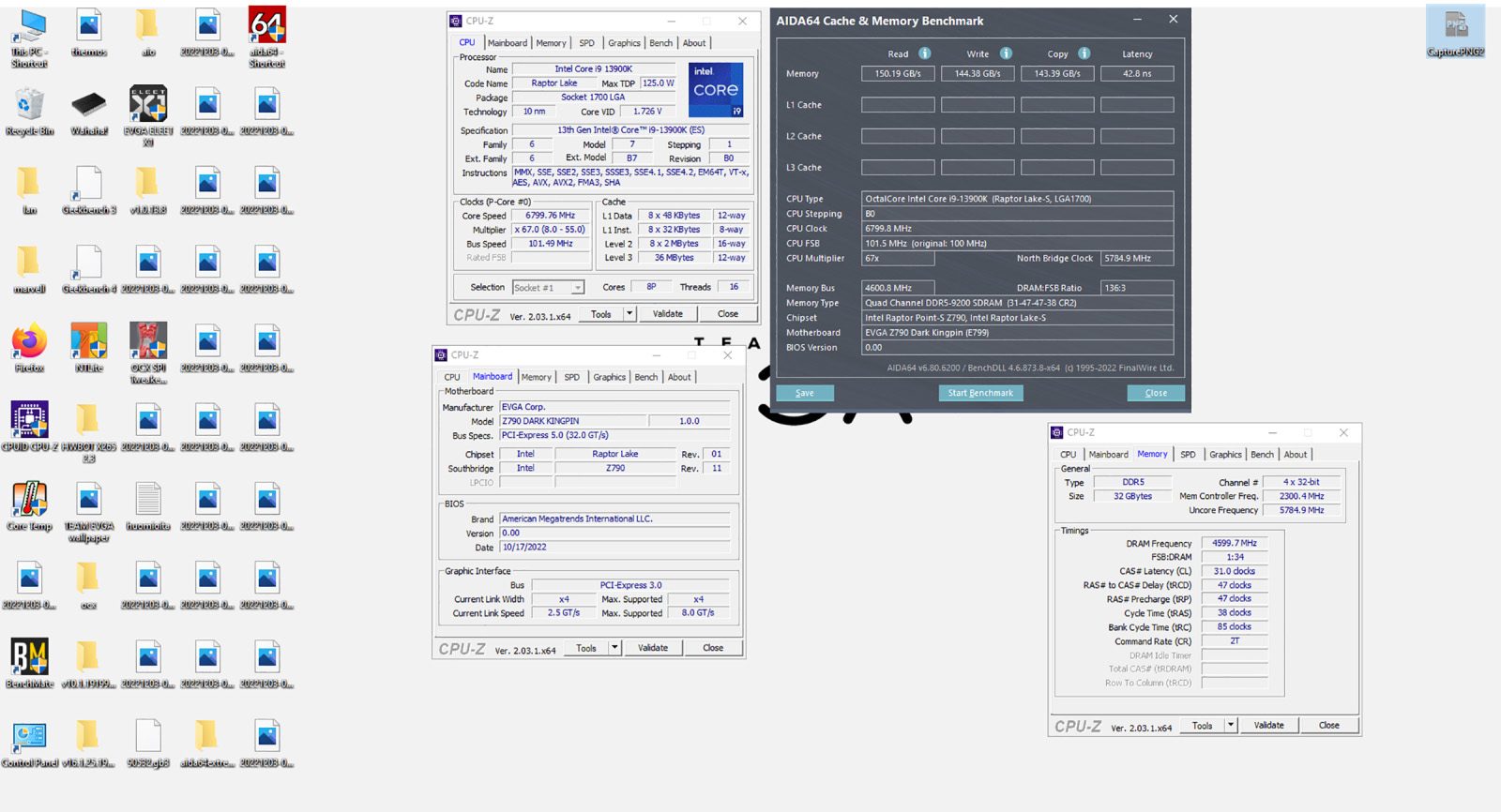Click the Core Speed 6799.76 MHz value
This screenshot has width=1501, height=812.
551,216
